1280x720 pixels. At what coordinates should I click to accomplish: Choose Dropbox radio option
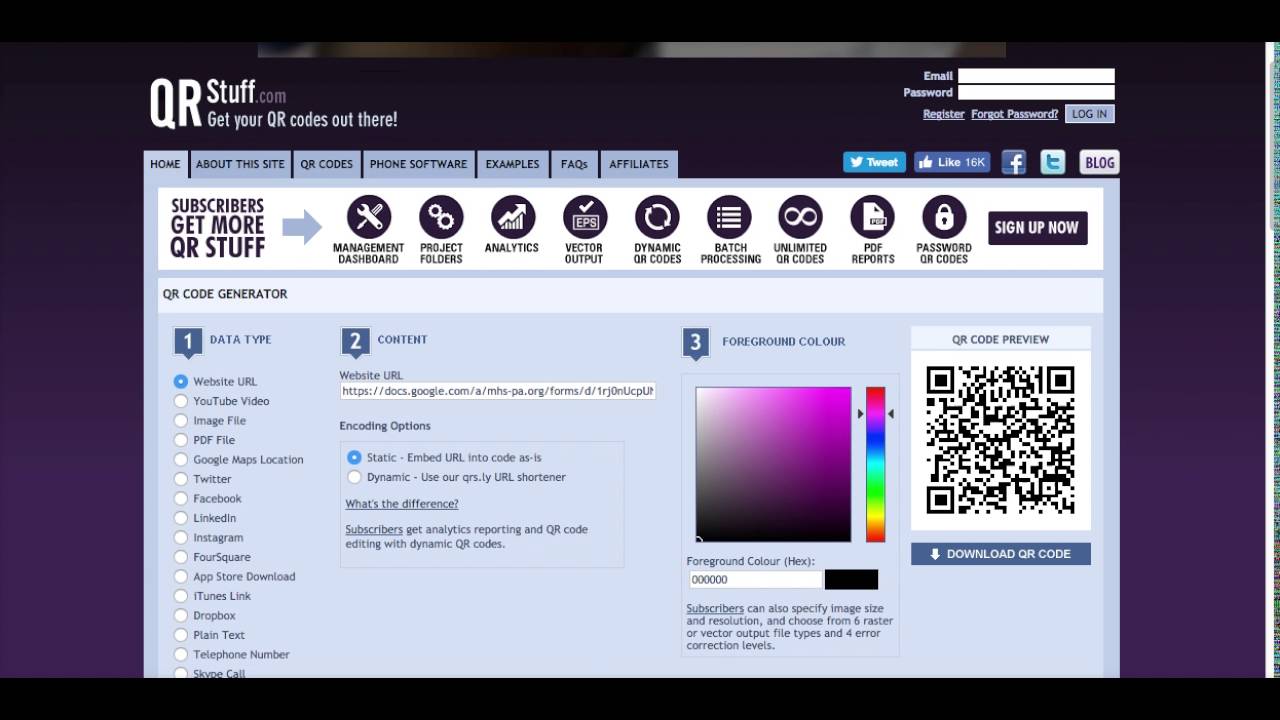(181, 615)
